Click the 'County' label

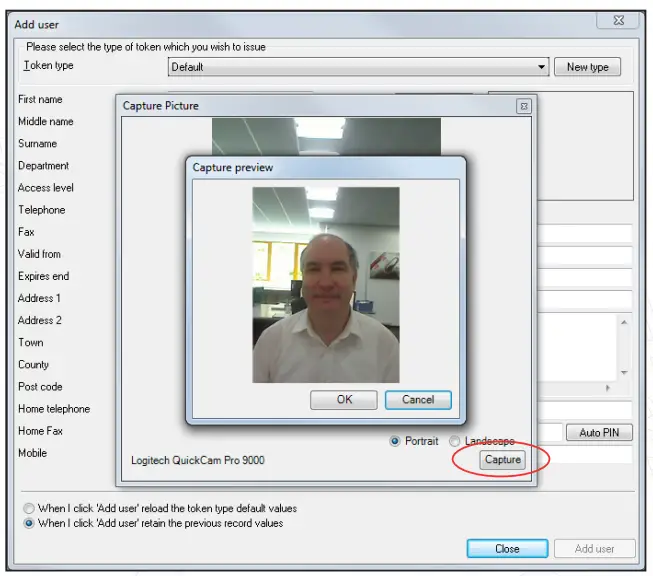tap(33, 365)
